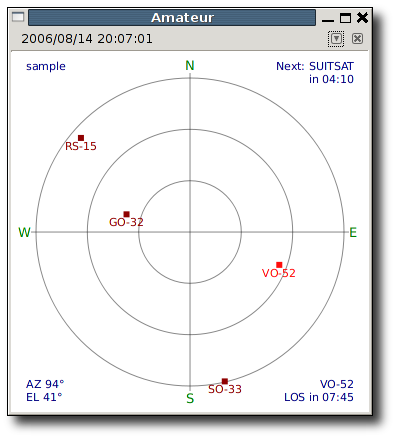Select the SO-33 satellite marker

pos(225,381)
